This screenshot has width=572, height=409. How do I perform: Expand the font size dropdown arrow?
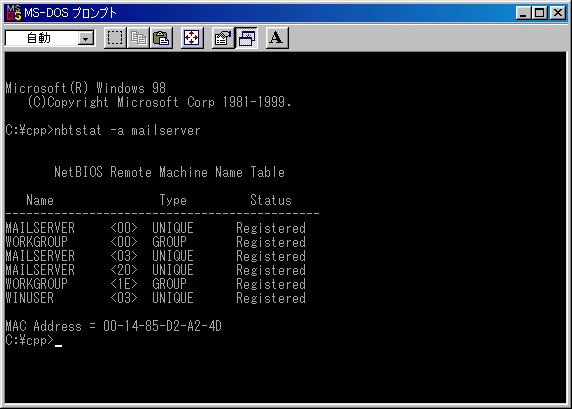(86, 38)
